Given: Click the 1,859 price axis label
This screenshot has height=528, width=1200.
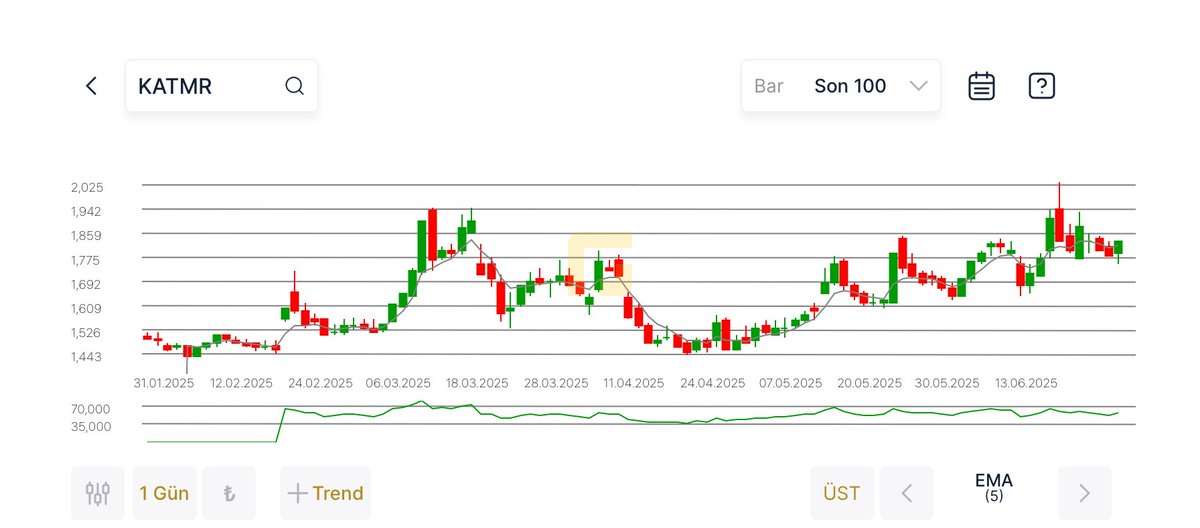Looking at the screenshot, I should pos(87,235).
